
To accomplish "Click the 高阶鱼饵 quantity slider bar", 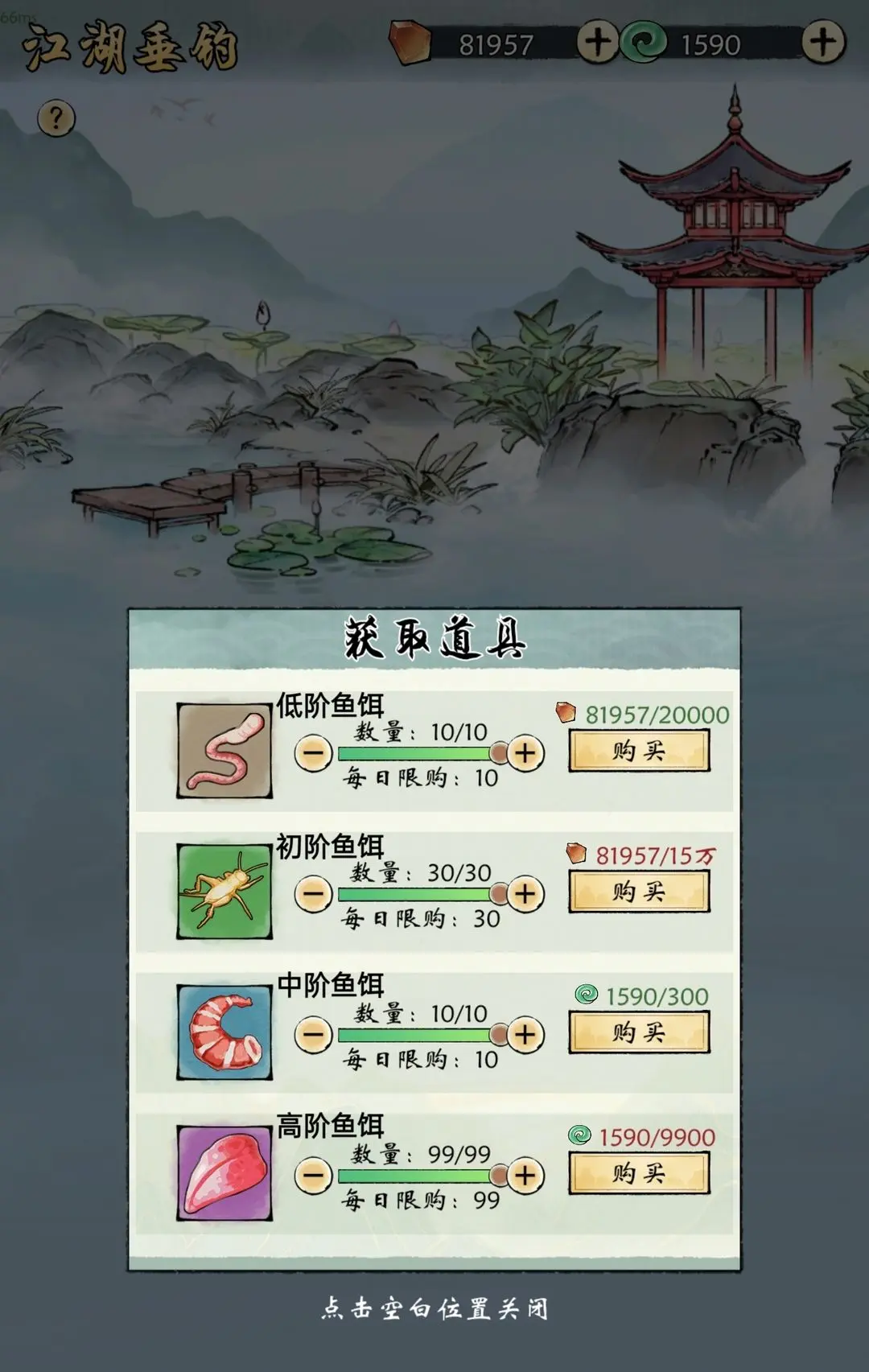I will (418, 1176).
